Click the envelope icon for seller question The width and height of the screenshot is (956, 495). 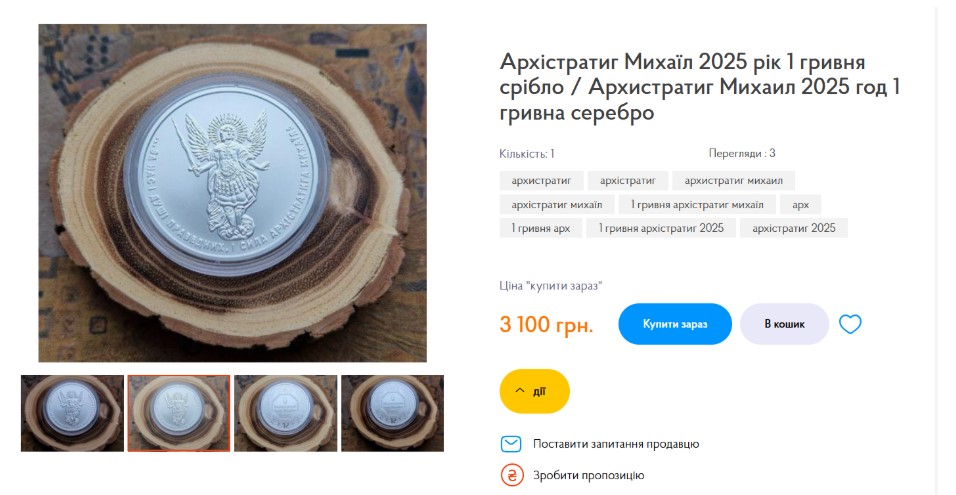pos(511,444)
